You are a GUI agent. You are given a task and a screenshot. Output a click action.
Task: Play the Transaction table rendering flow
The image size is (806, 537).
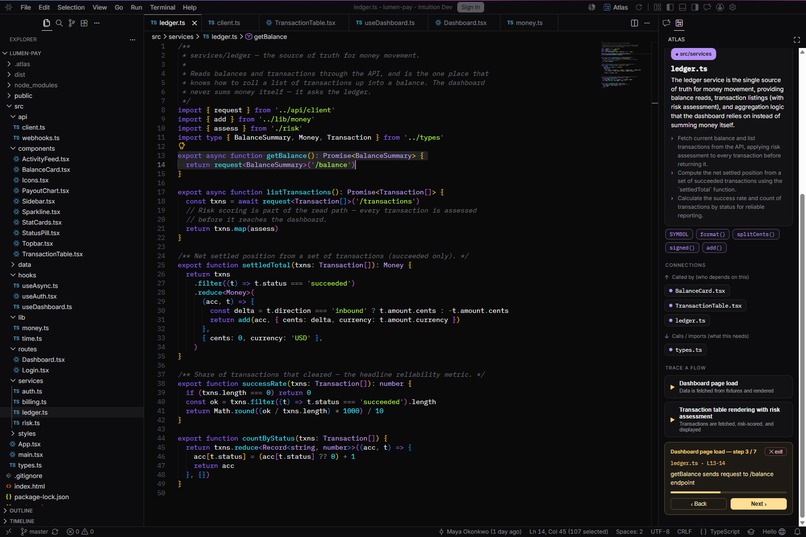click(672, 419)
